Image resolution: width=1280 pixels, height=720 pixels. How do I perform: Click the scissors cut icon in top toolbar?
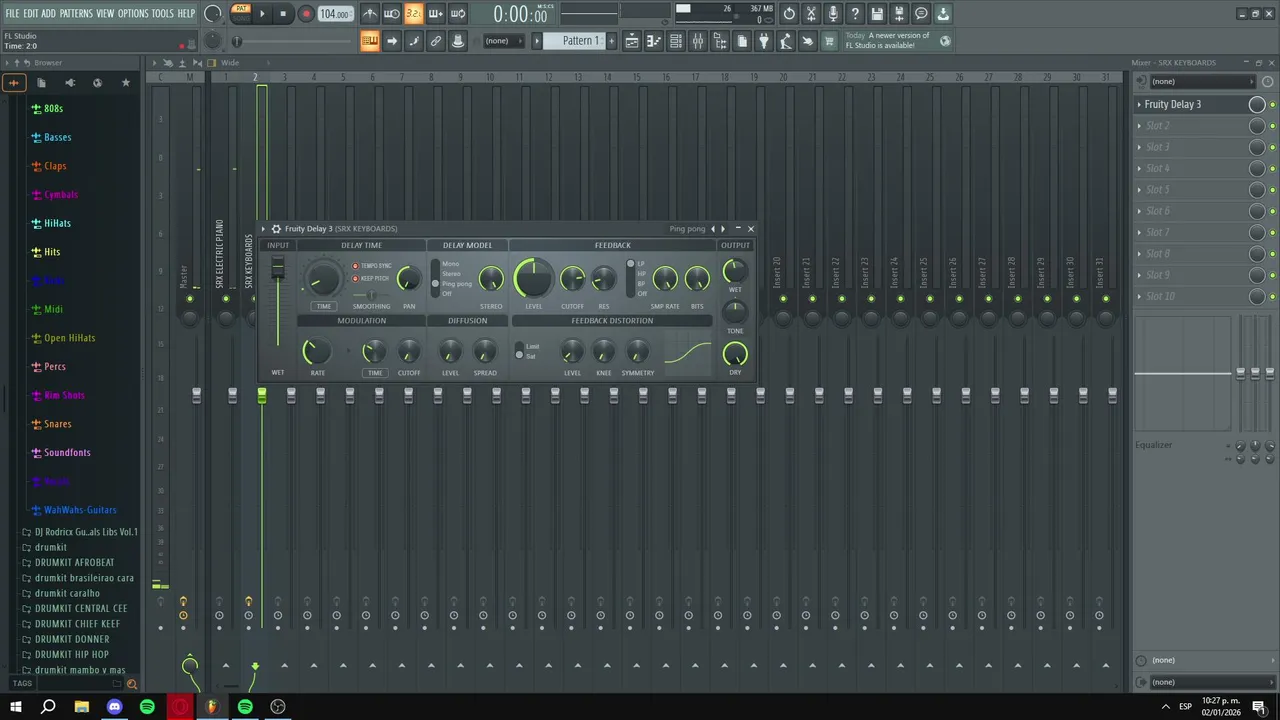point(811,14)
